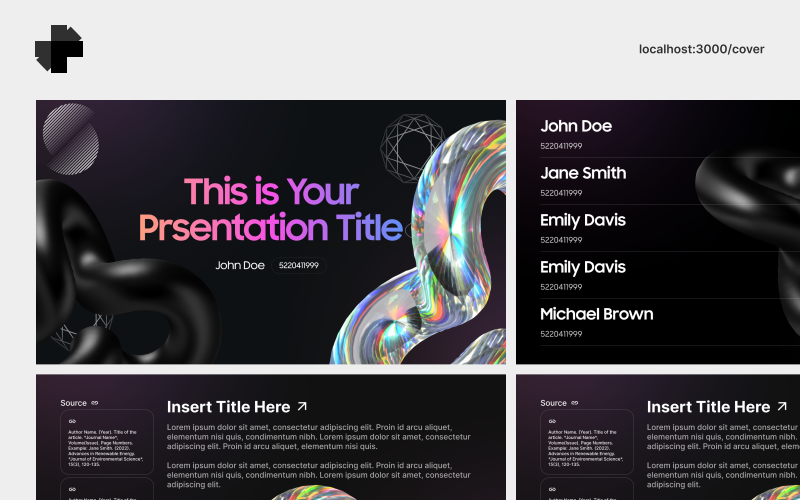The image size is (800, 500).
Task: Click the ID number under members list John Doe
Action: point(561,146)
